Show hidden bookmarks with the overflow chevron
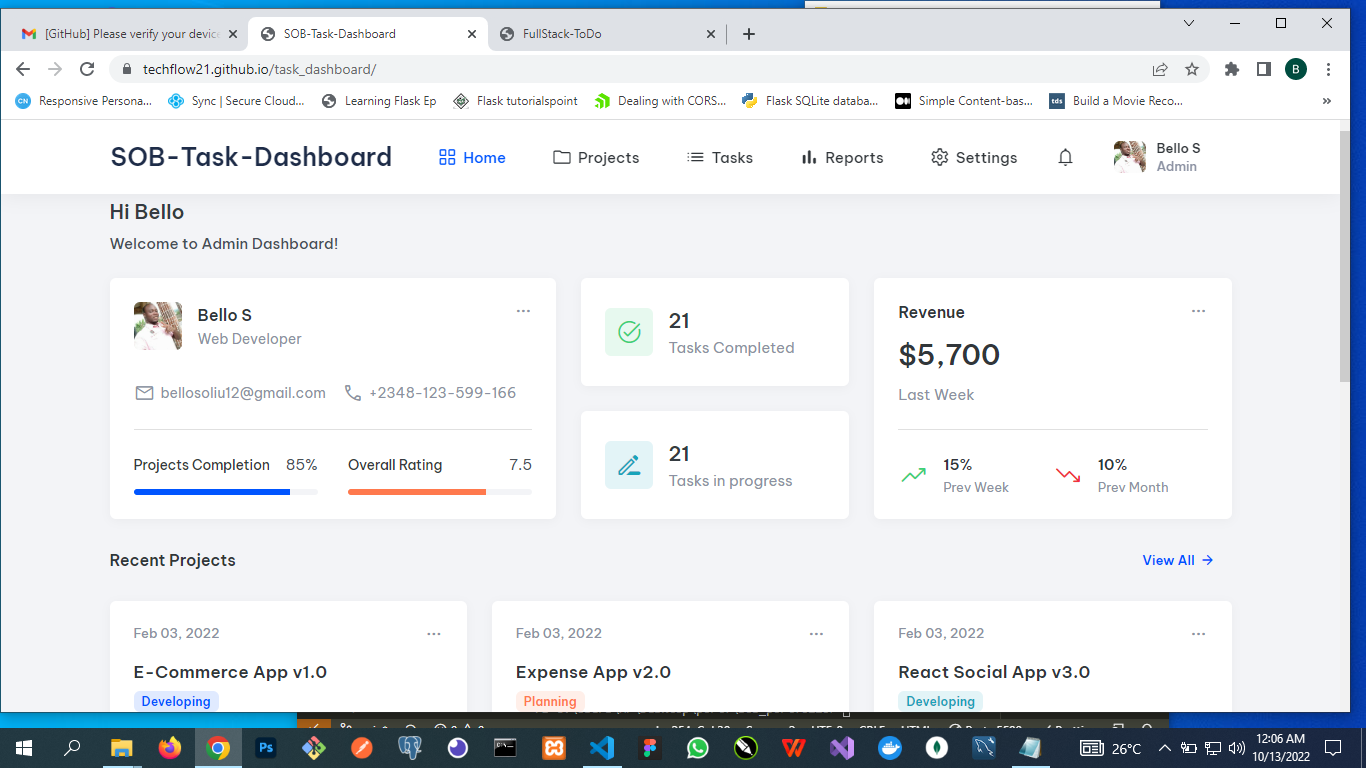Screen dimensions: 1366x768 point(1327,101)
